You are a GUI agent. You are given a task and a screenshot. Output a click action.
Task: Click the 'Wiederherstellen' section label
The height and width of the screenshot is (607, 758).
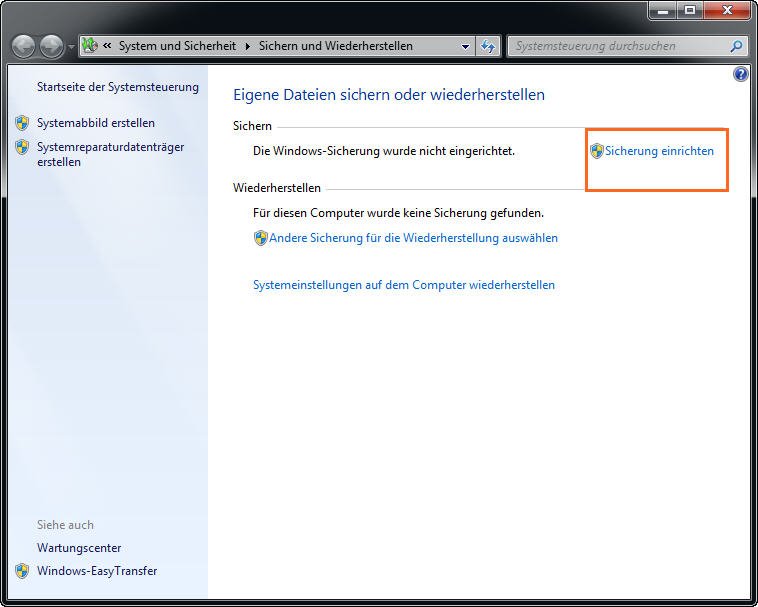277,188
